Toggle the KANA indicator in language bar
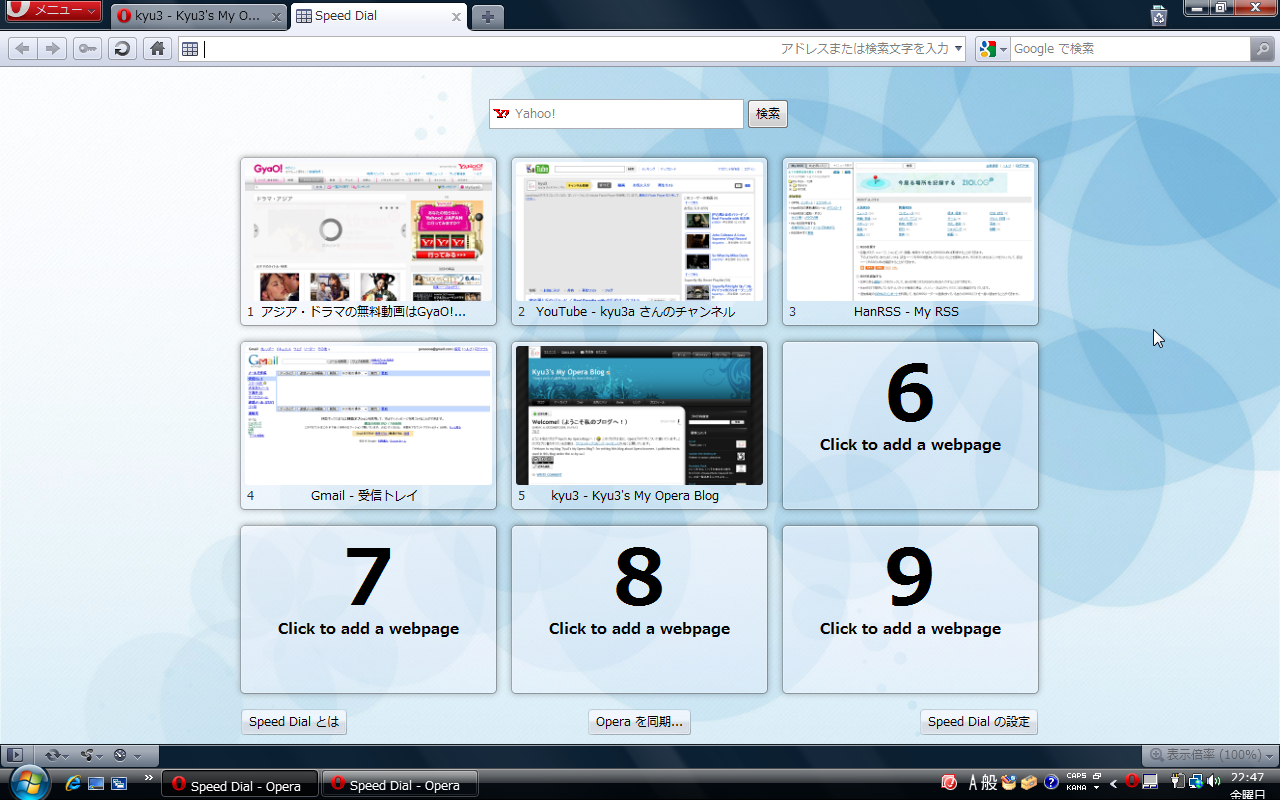 (1076, 787)
